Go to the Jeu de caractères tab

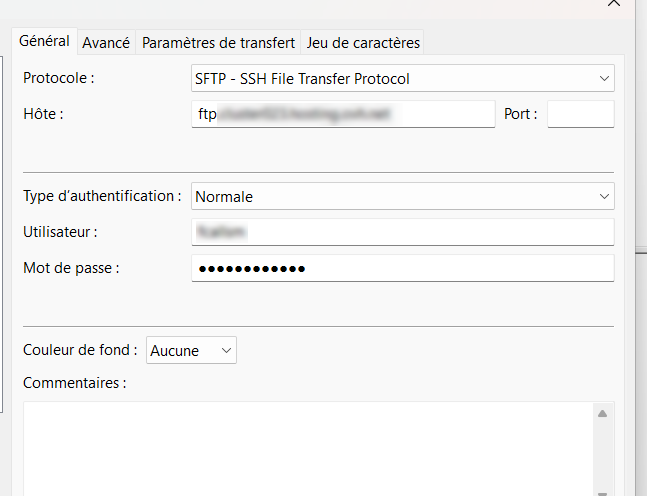pos(364,43)
